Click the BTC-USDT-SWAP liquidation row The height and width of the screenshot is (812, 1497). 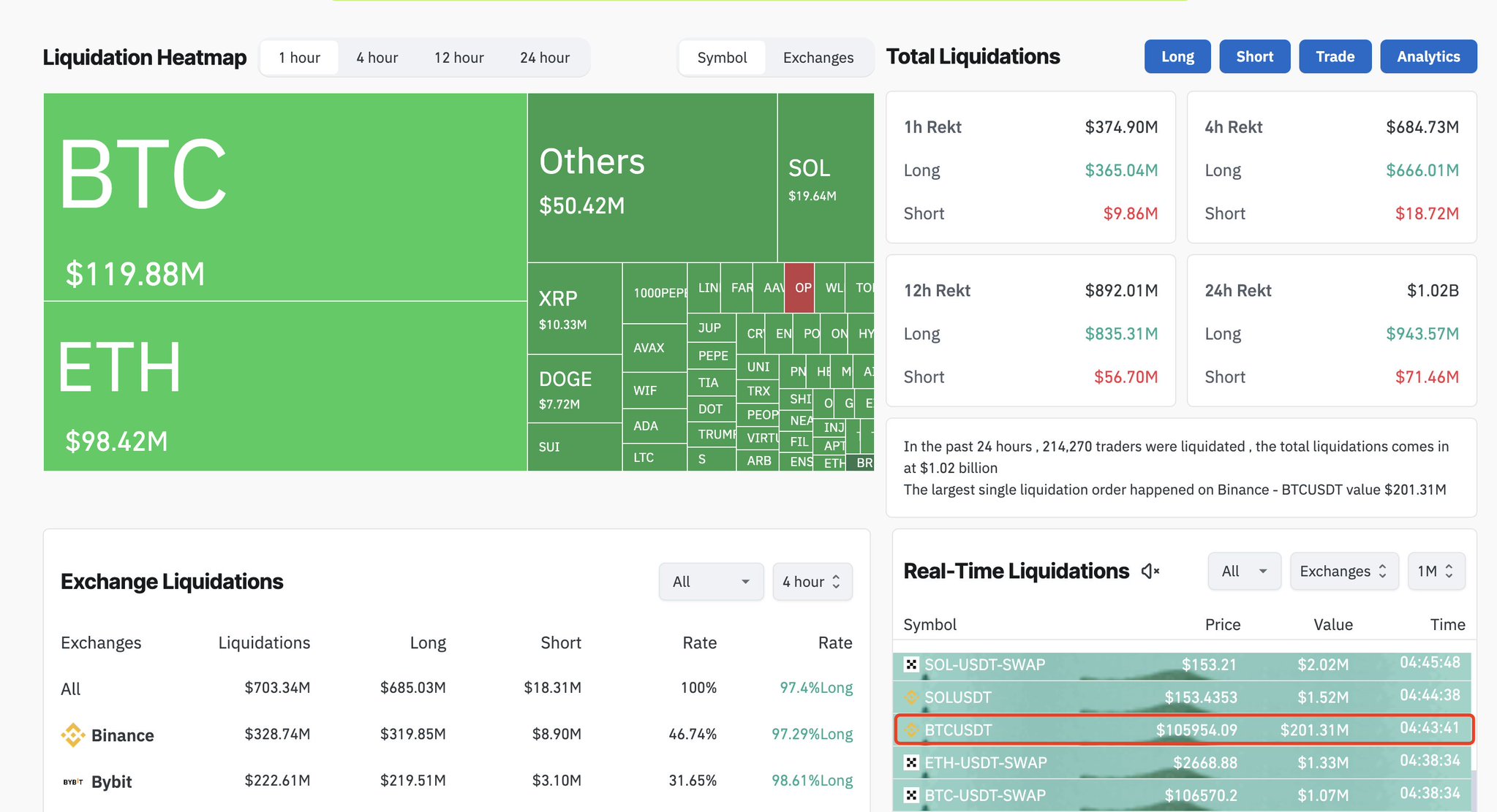(x=1182, y=795)
